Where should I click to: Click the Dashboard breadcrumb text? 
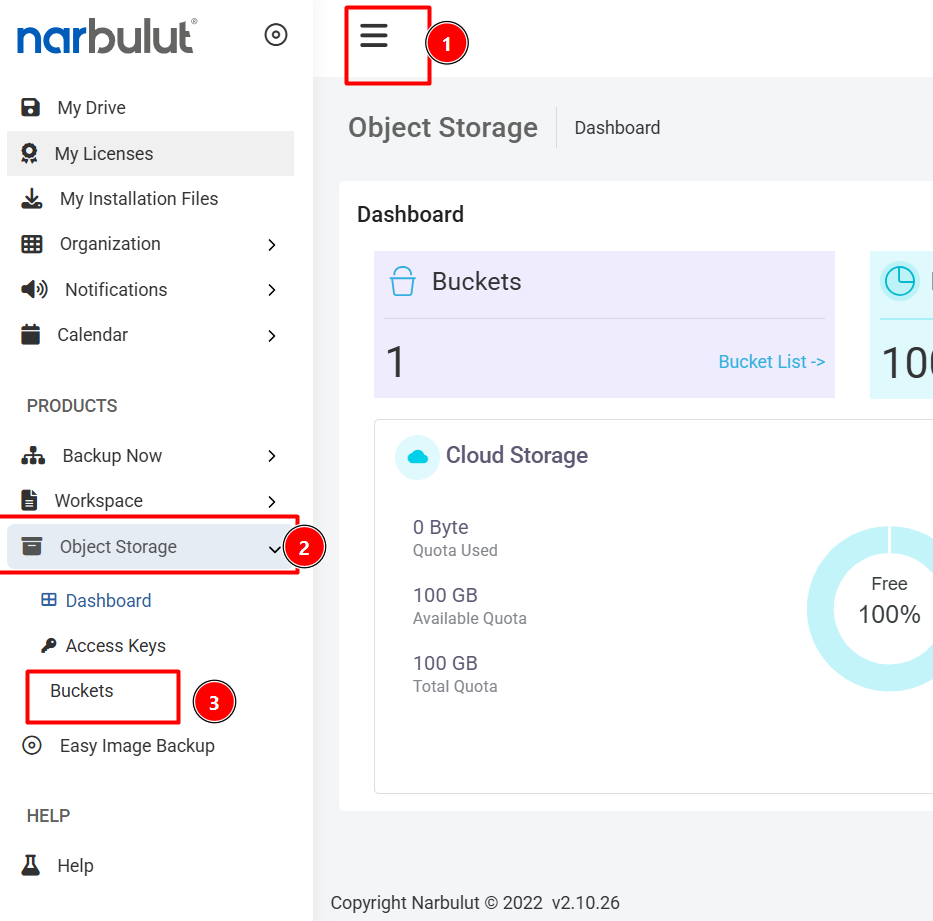pos(617,128)
